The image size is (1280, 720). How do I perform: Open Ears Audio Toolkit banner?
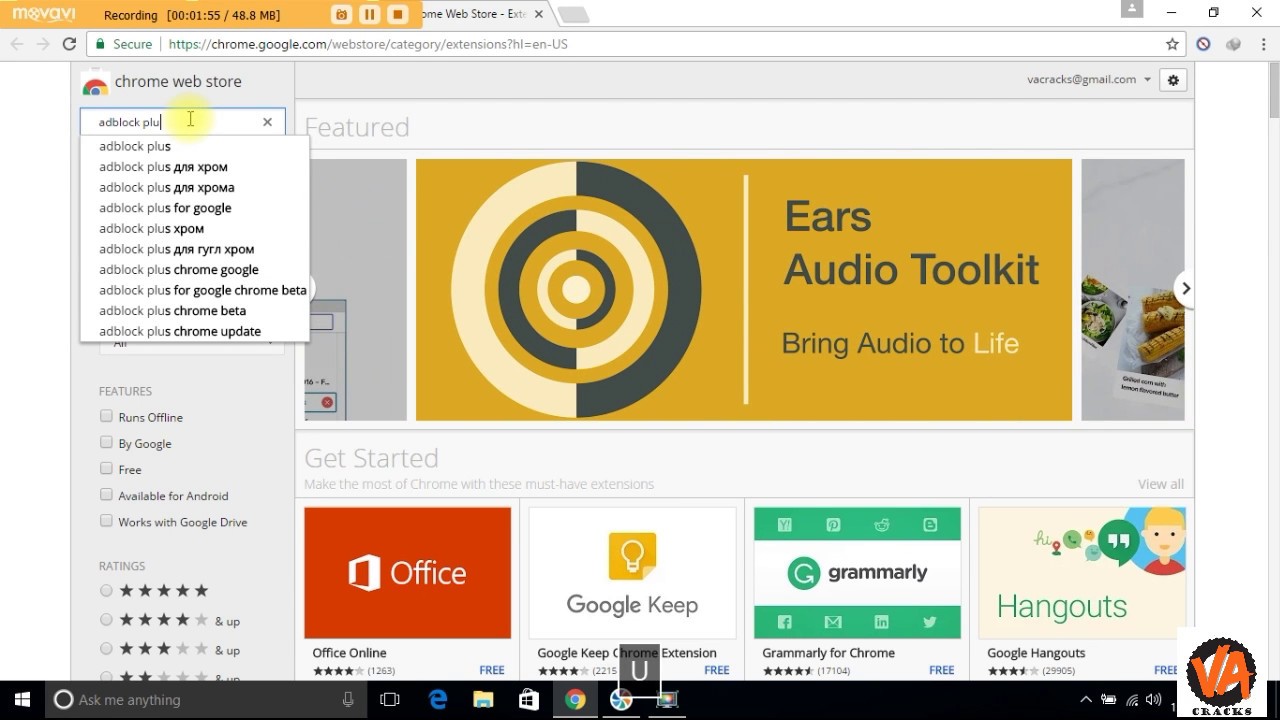pos(743,290)
